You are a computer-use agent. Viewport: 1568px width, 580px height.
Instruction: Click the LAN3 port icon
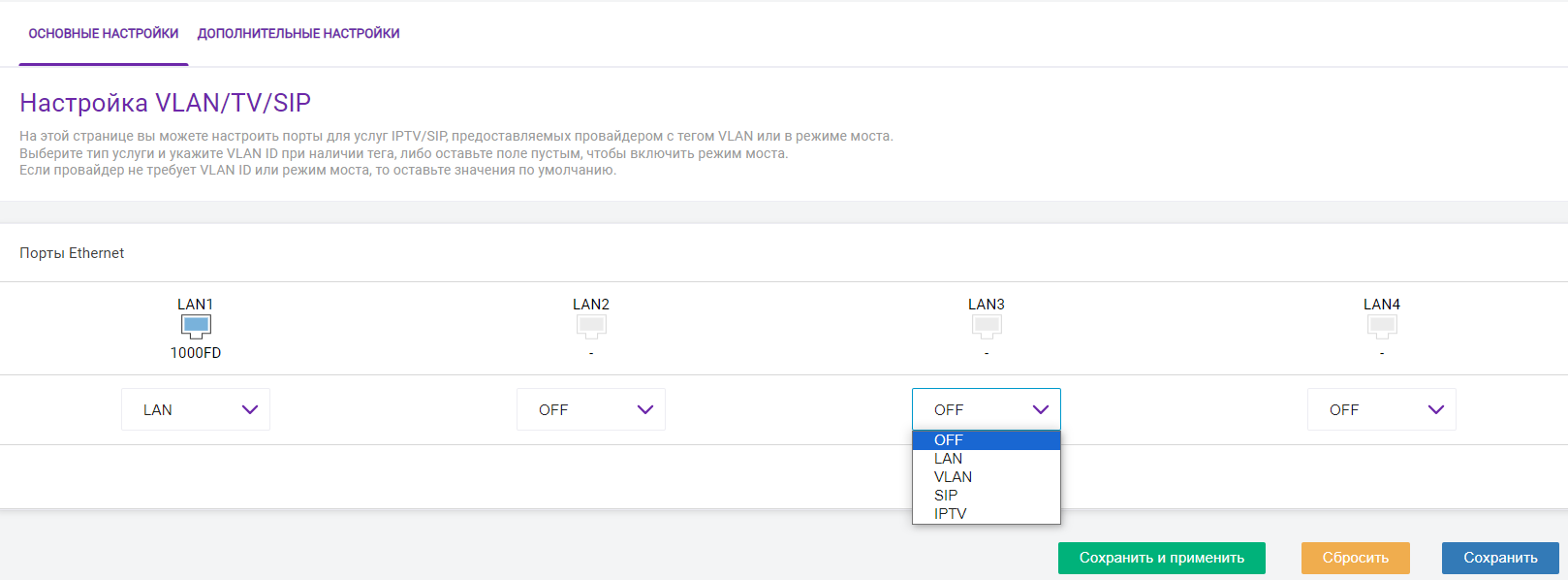coord(987,326)
